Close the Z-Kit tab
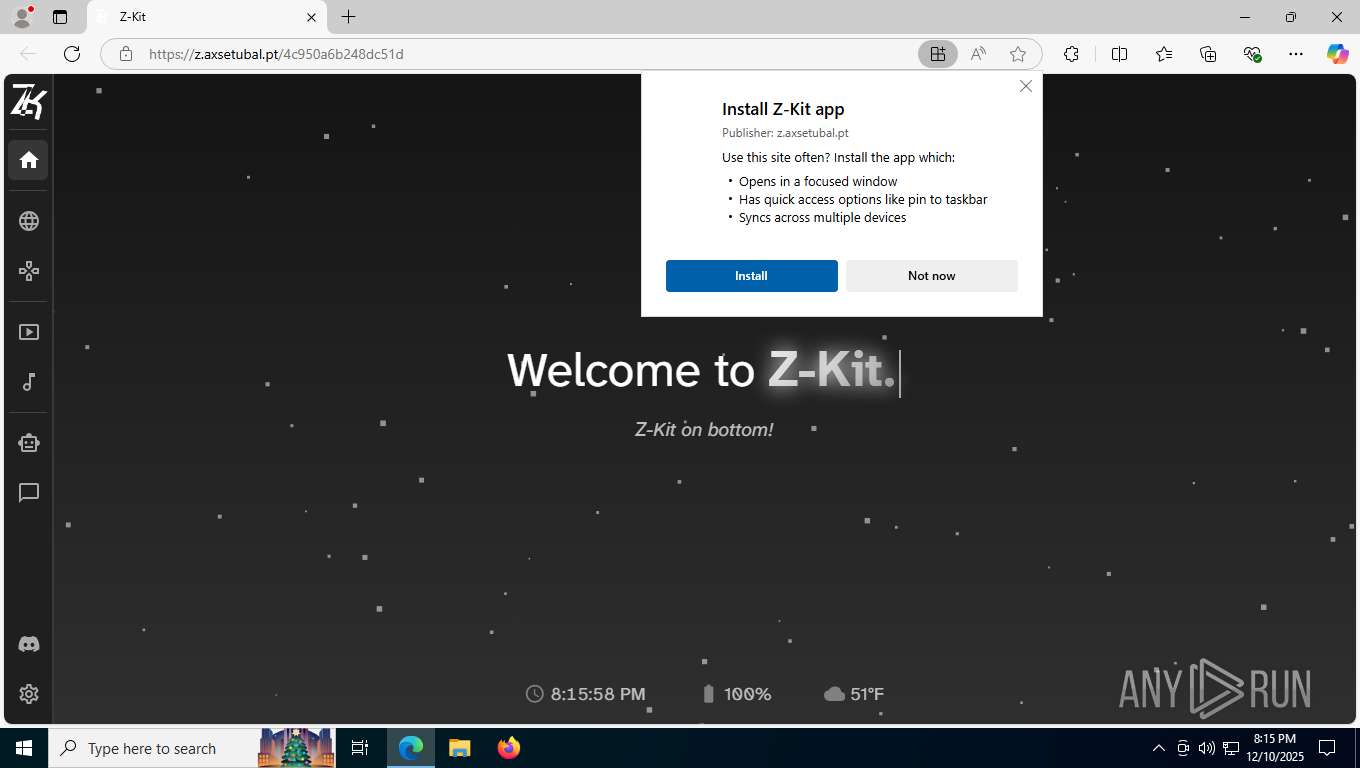The image size is (1360, 768). pos(311,17)
